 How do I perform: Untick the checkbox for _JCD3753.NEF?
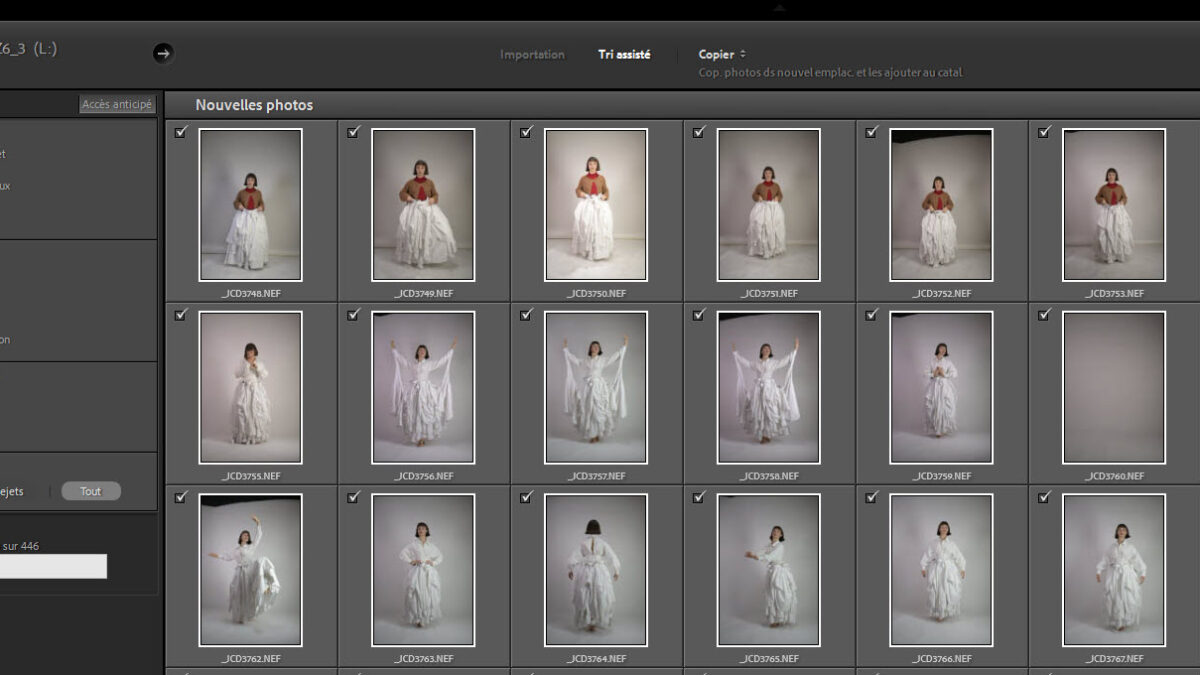[x=1045, y=132]
